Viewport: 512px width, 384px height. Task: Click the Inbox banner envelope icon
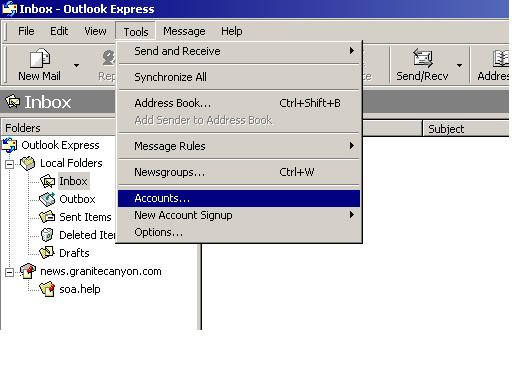[13, 101]
